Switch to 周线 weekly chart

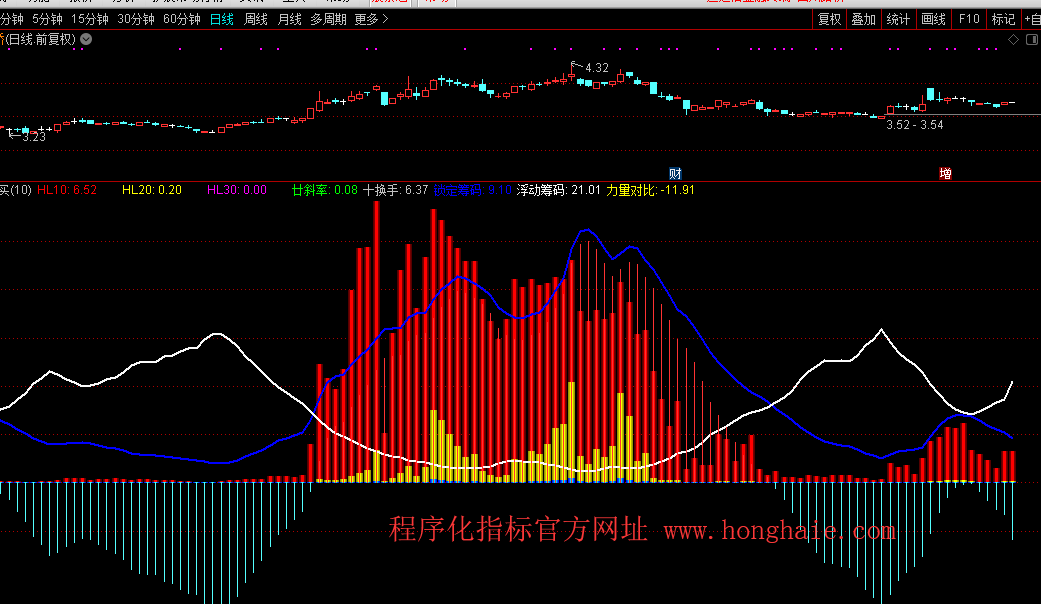[x=256, y=19]
